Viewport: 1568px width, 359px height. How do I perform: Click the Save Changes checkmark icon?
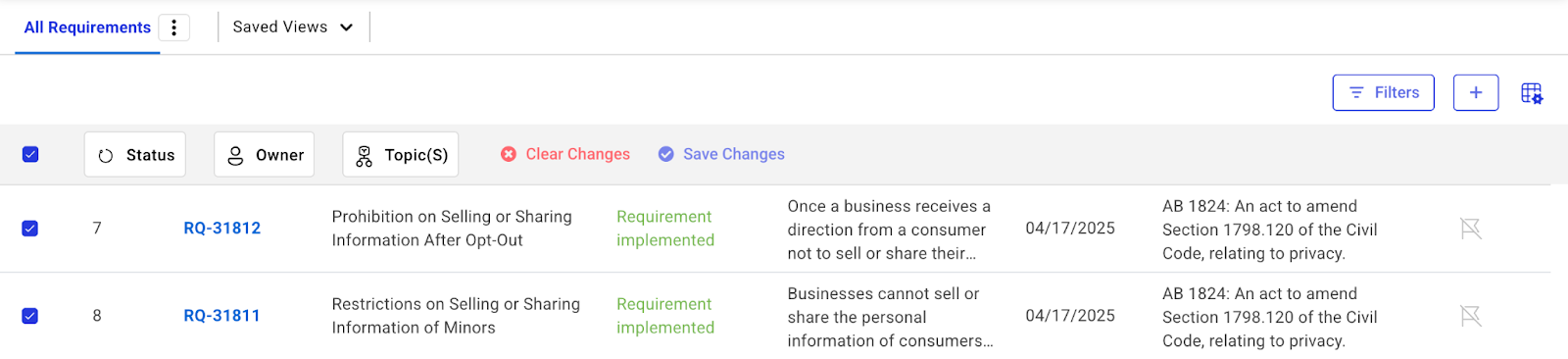[x=666, y=154]
